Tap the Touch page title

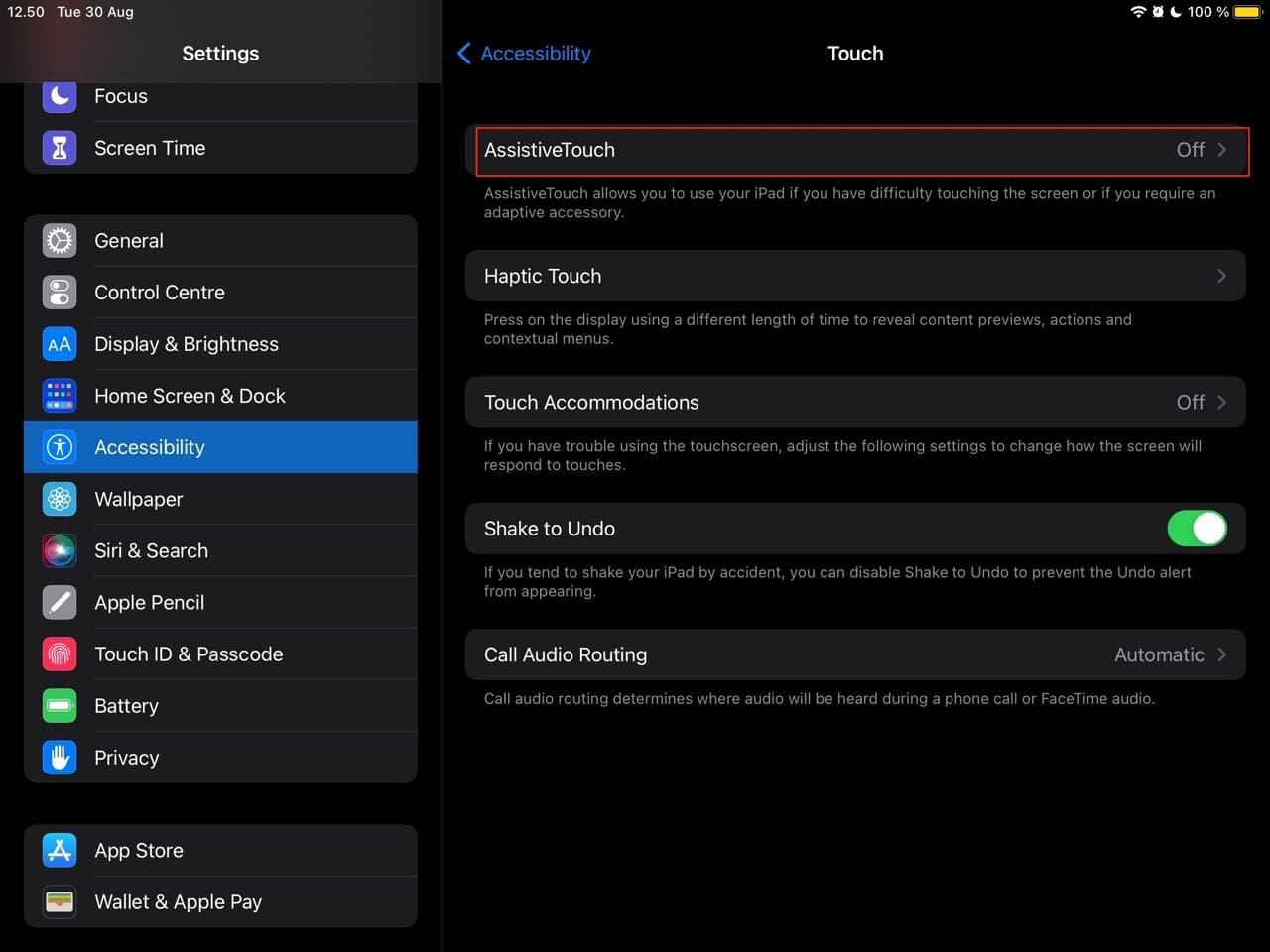855,54
